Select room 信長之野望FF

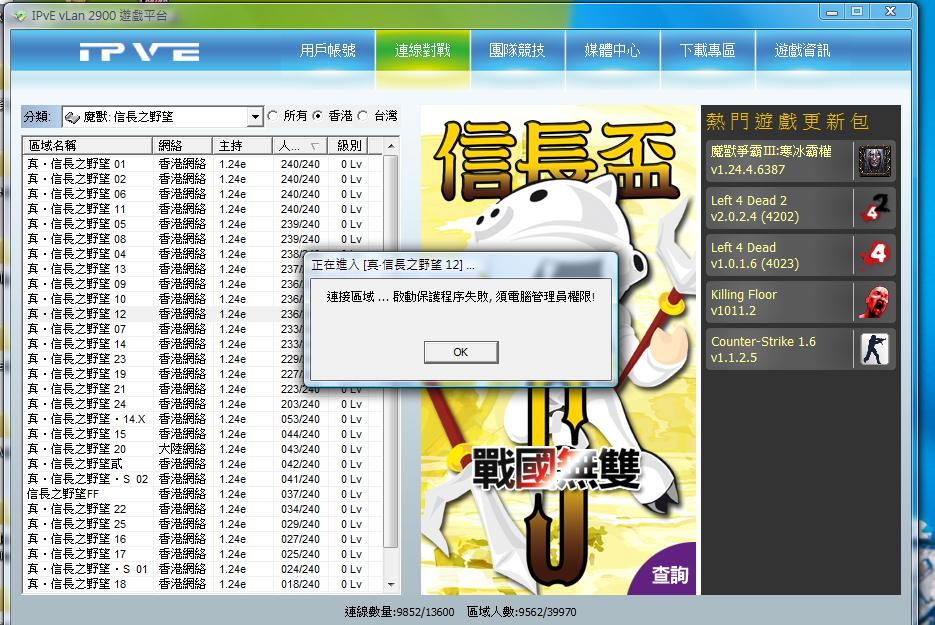[203, 494]
